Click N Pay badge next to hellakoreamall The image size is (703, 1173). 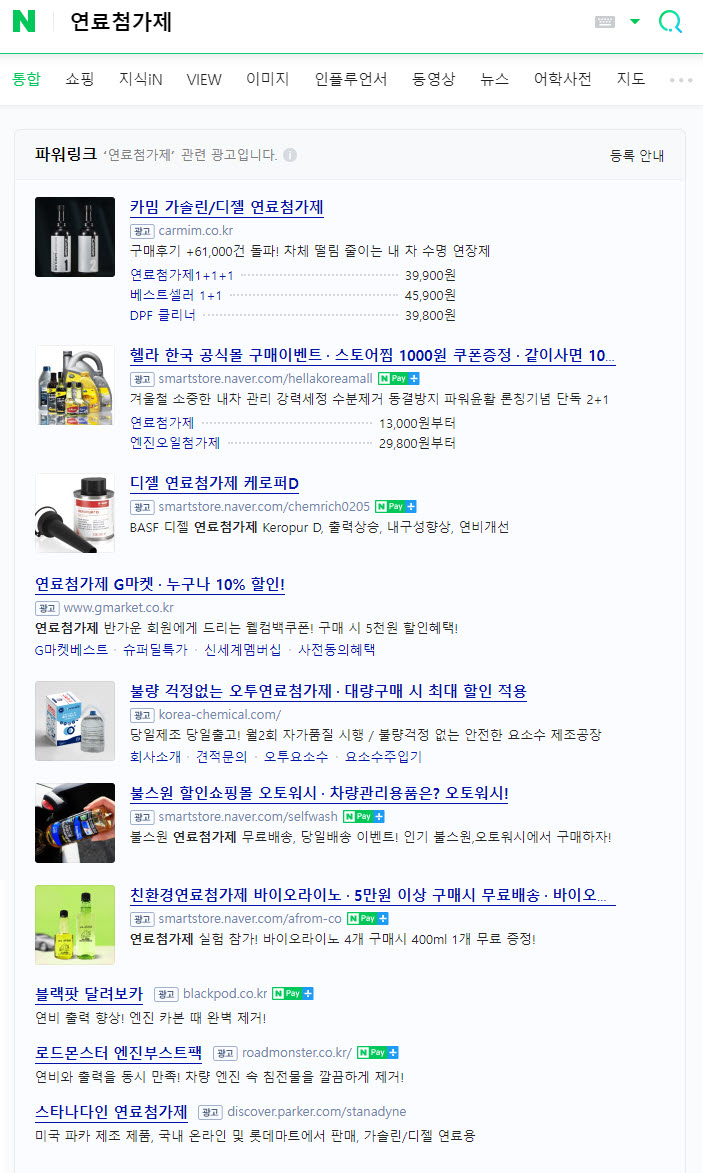[x=399, y=379]
